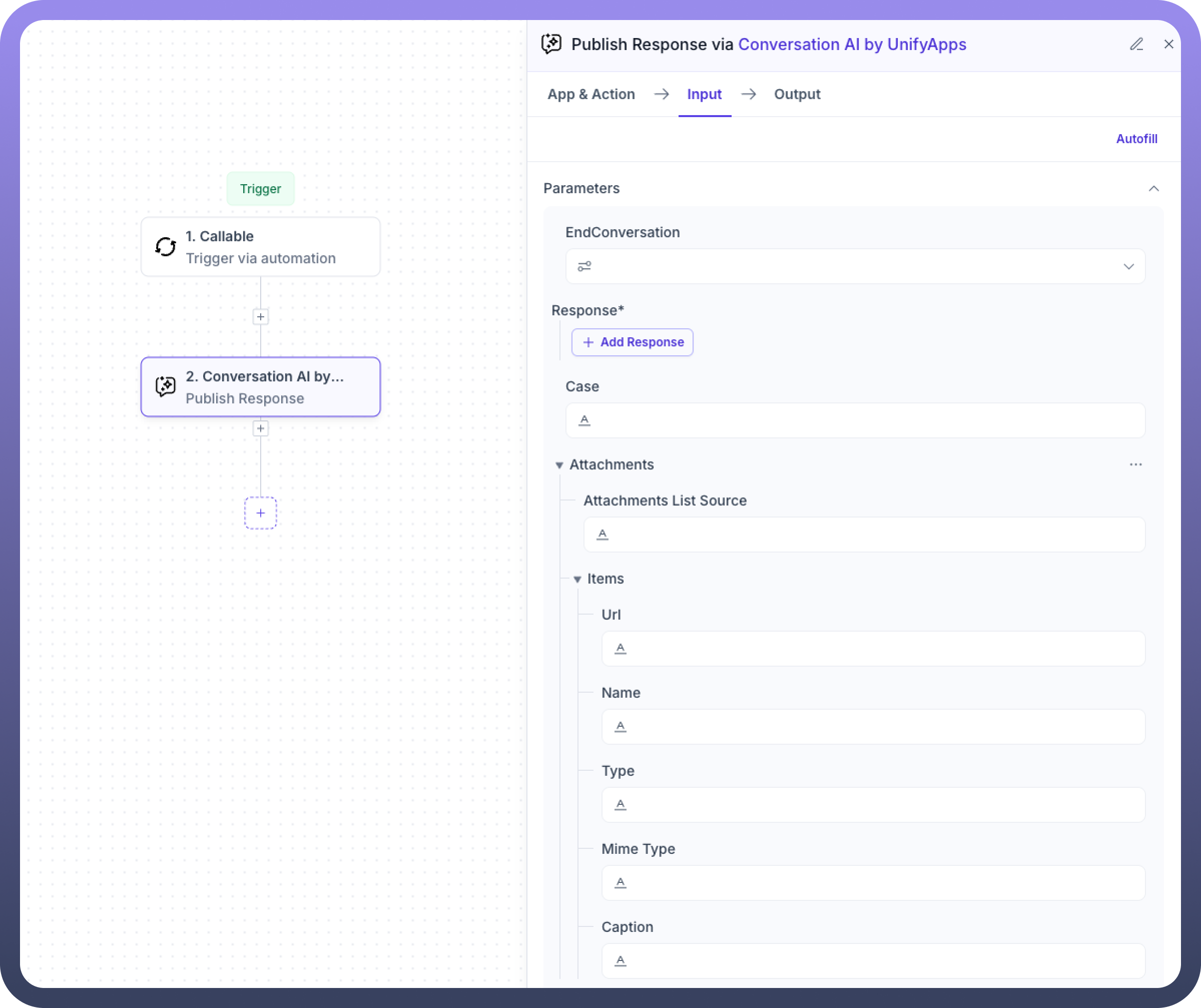Click the Conversation AI node icon
This screenshot has width=1201, height=1008.
click(x=166, y=387)
